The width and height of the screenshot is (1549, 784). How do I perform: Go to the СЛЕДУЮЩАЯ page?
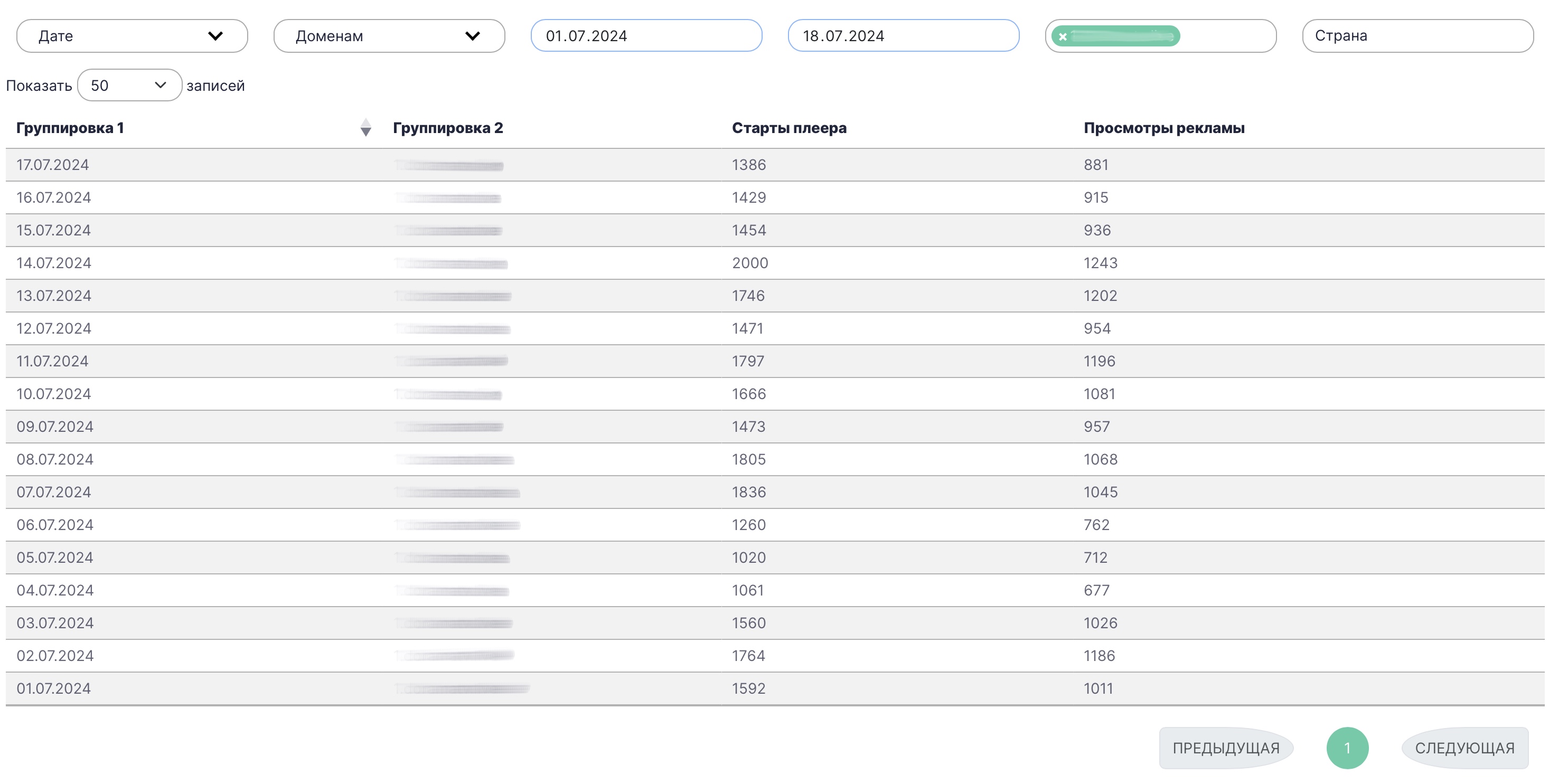pos(1464,748)
